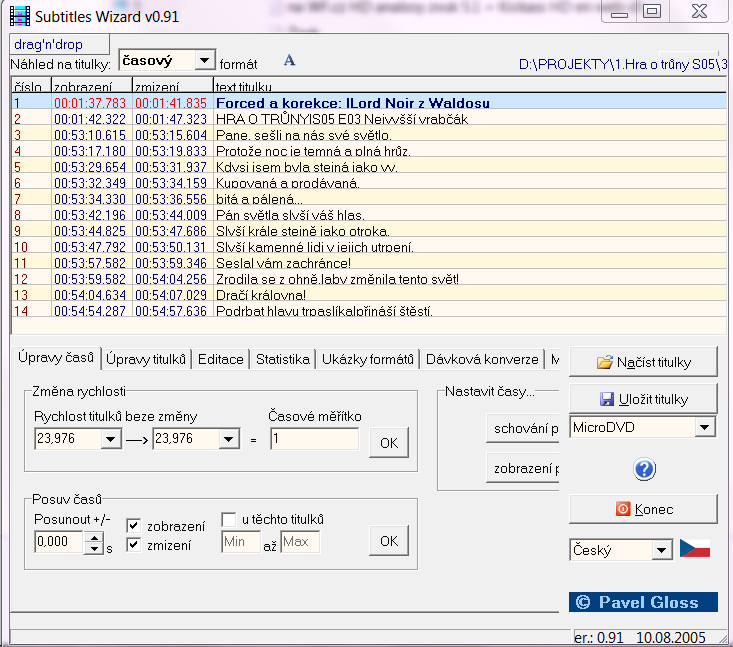Toggle the zobrazení checkbox
This screenshot has width=733, height=647.
[134, 525]
